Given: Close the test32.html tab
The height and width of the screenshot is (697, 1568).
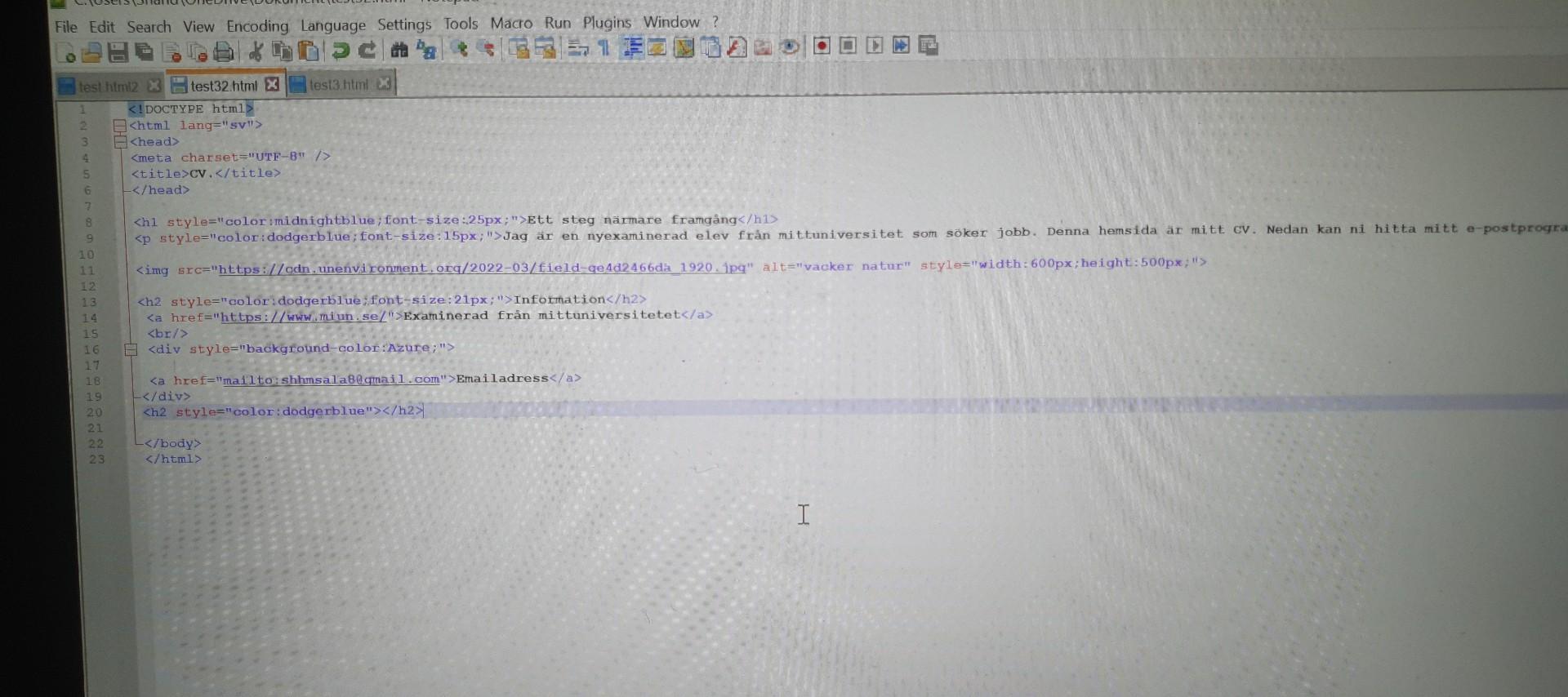Looking at the screenshot, I should click(272, 84).
